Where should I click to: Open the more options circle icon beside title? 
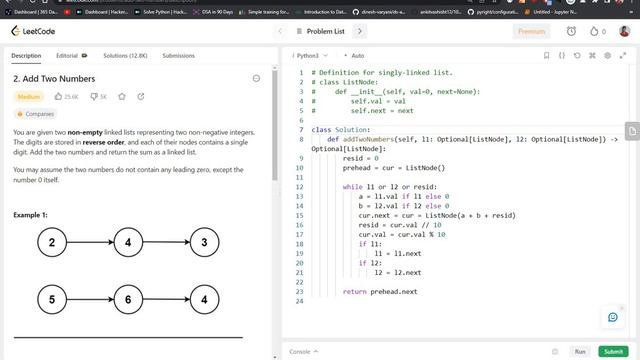(x=256, y=78)
